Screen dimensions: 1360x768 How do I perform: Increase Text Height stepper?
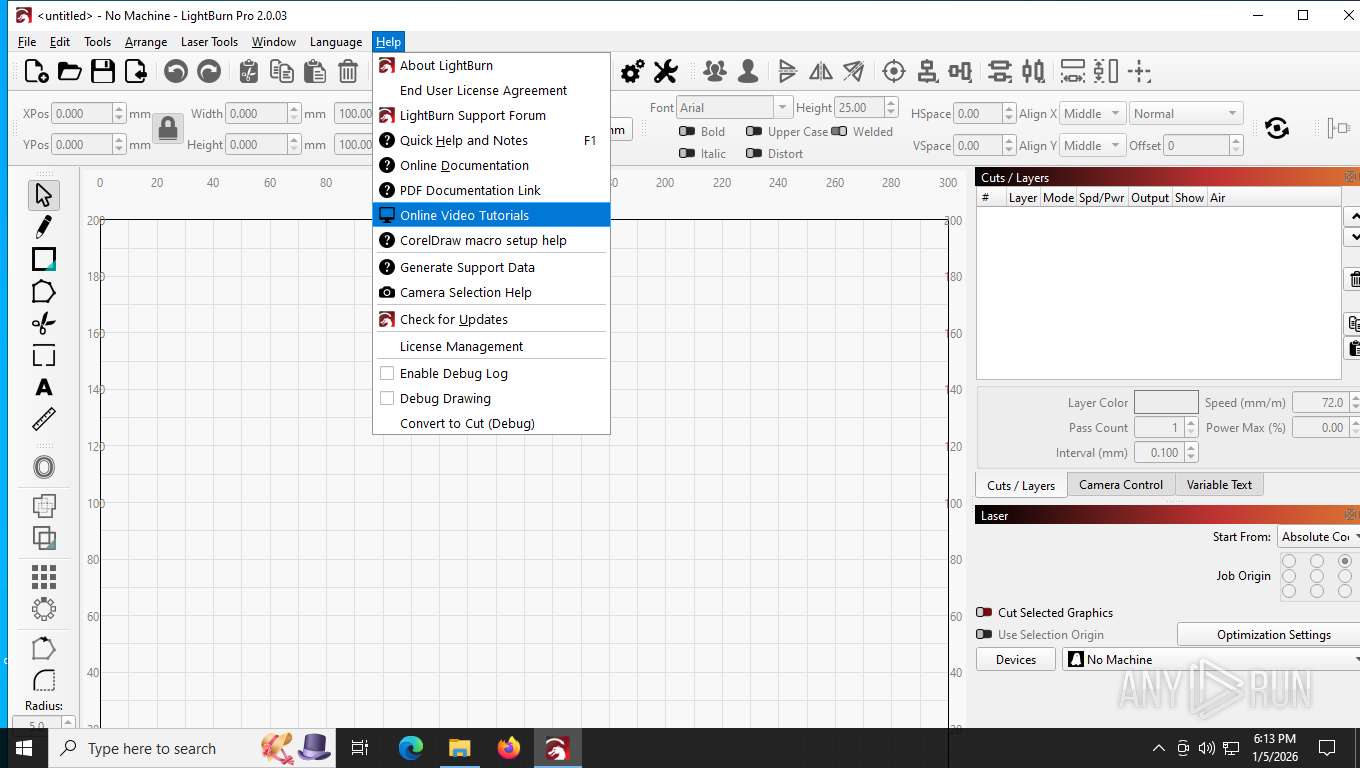[891, 102]
